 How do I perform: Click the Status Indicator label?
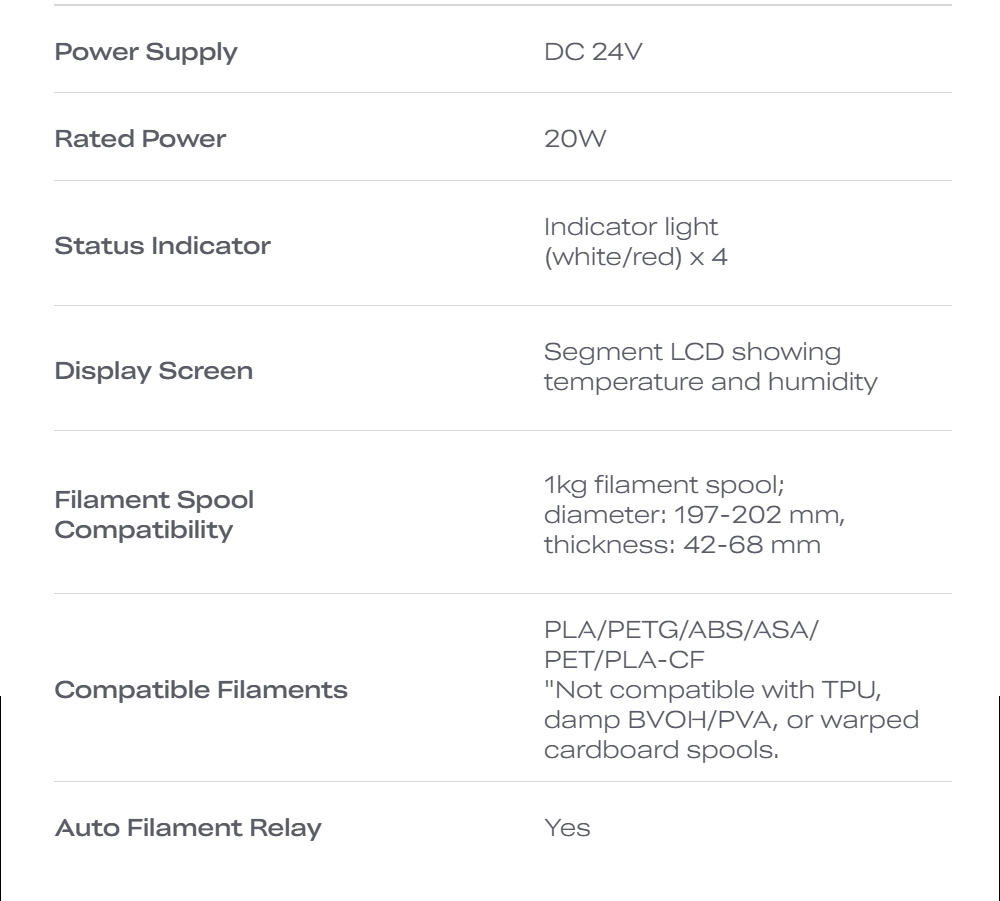click(x=162, y=246)
